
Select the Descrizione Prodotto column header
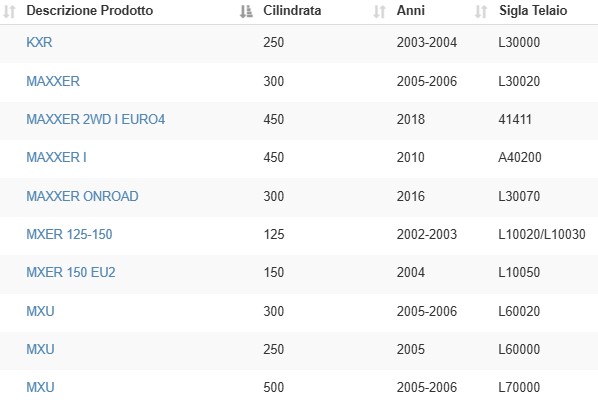pyautogui.click(x=90, y=11)
